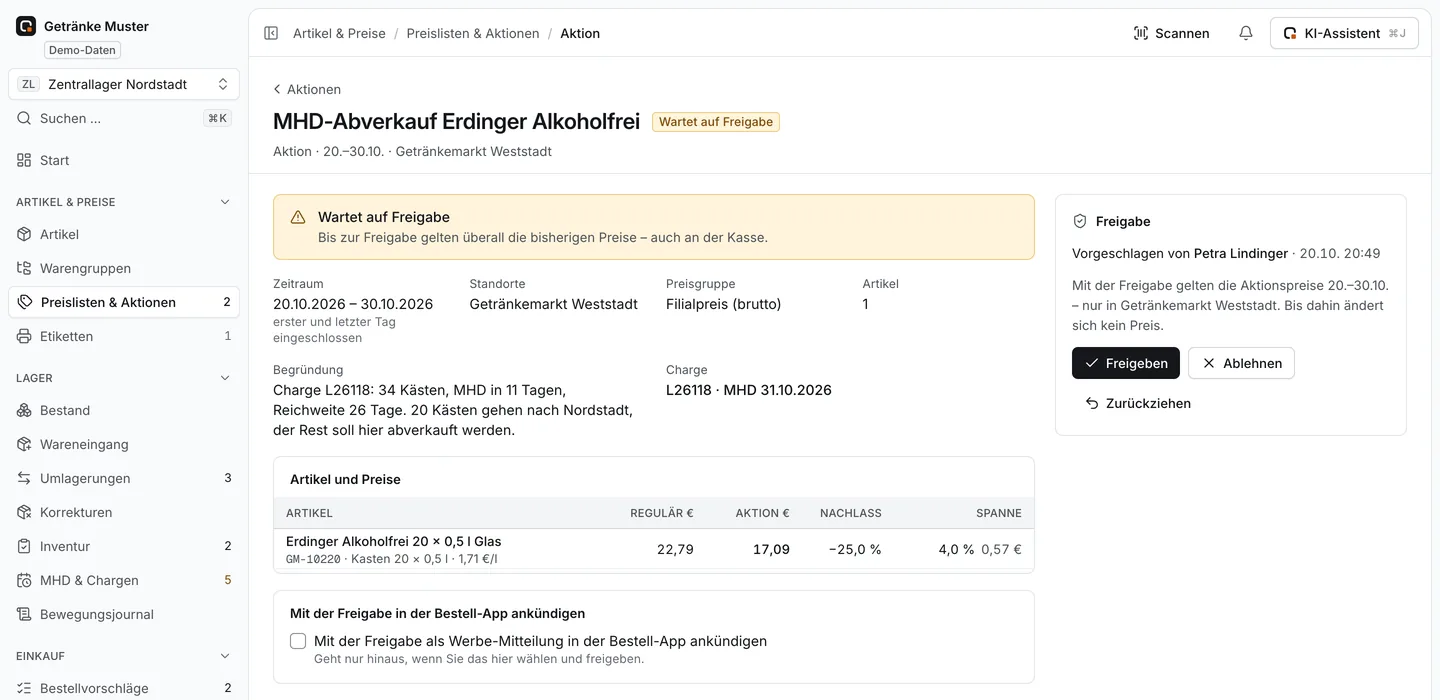This screenshot has height=700, width=1440.
Task: Go to Start in sidebar
Action: 124,160
